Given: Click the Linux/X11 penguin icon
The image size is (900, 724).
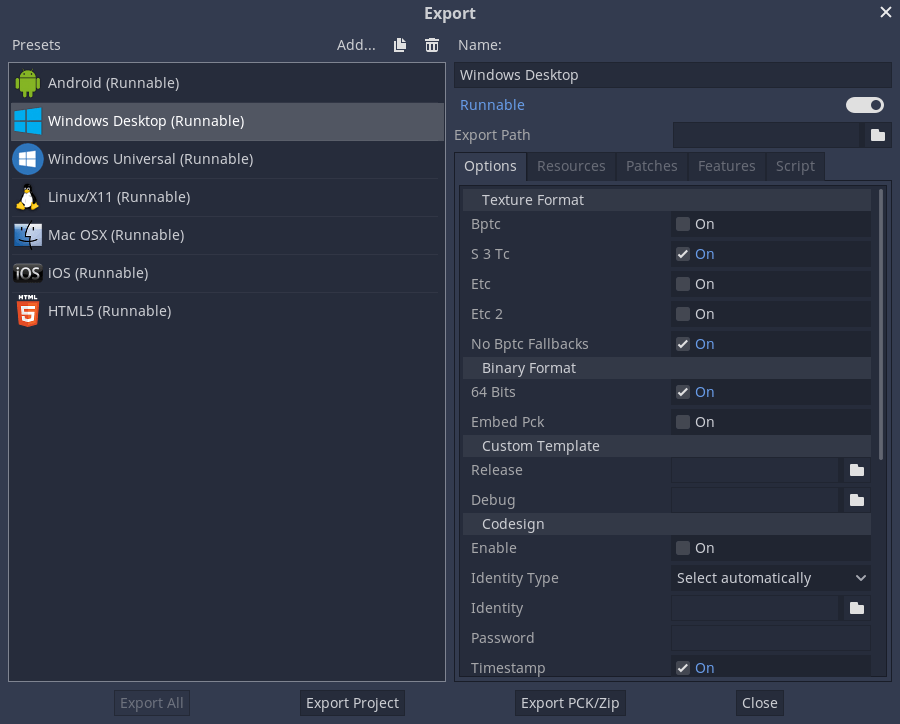Looking at the screenshot, I should [x=28, y=197].
